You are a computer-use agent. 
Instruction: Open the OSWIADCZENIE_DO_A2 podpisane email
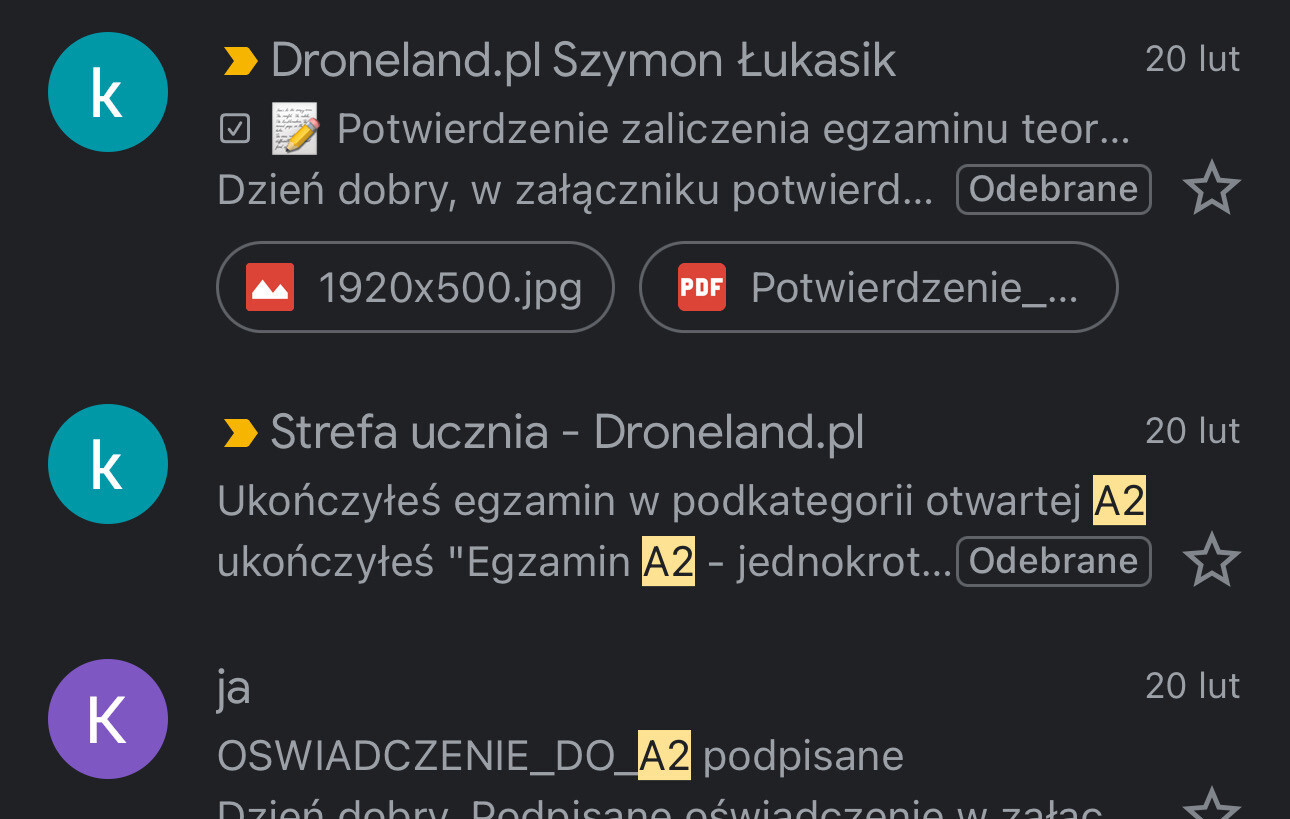[560, 756]
